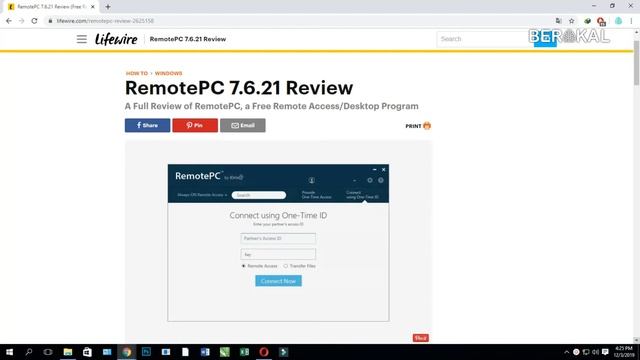Open File Explorer from the taskbar
This screenshot has width=640, height=360.
[68, 352]
